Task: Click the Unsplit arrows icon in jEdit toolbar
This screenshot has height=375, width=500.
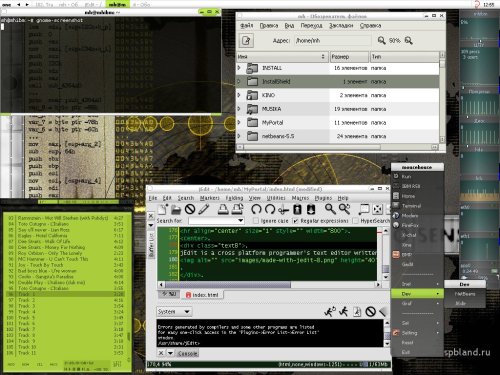Action: [377, 209]
